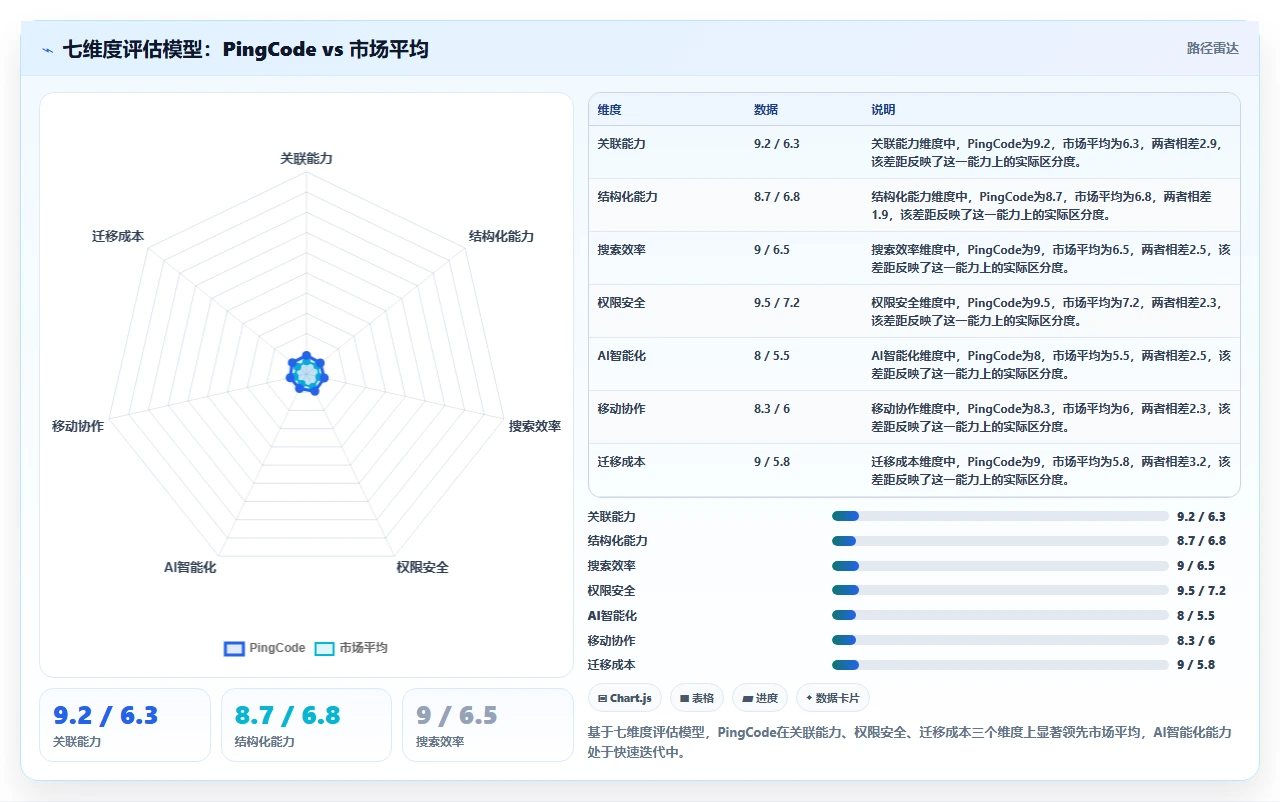Click table value 9.2 / 6.3
The height and width of the screenshot is (802, 1280).
coord(777,144)
